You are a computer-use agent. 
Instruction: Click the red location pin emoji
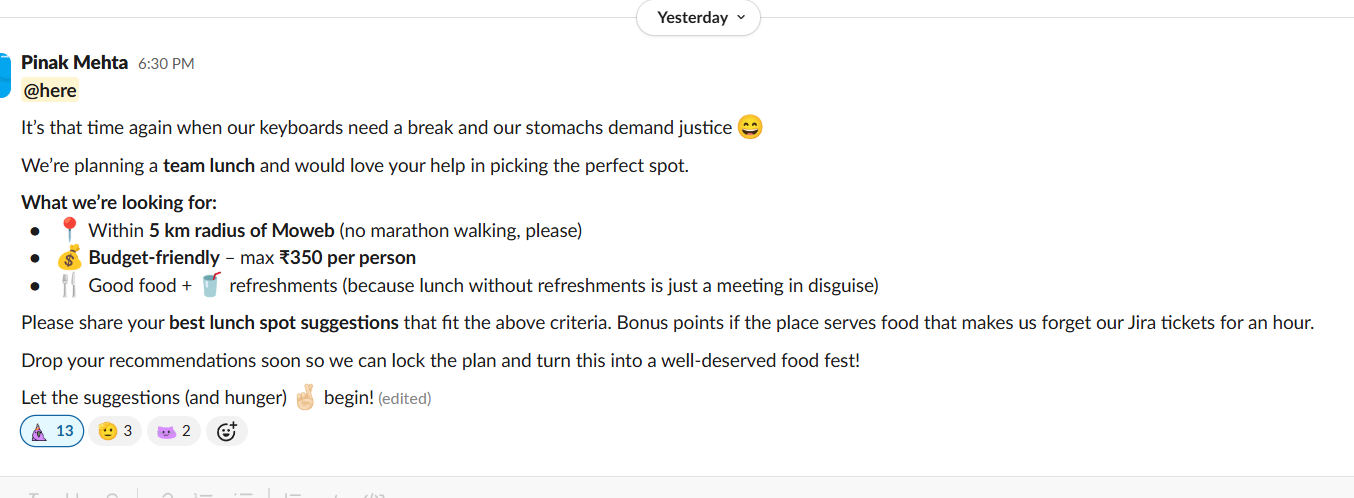tap(69, 230)
